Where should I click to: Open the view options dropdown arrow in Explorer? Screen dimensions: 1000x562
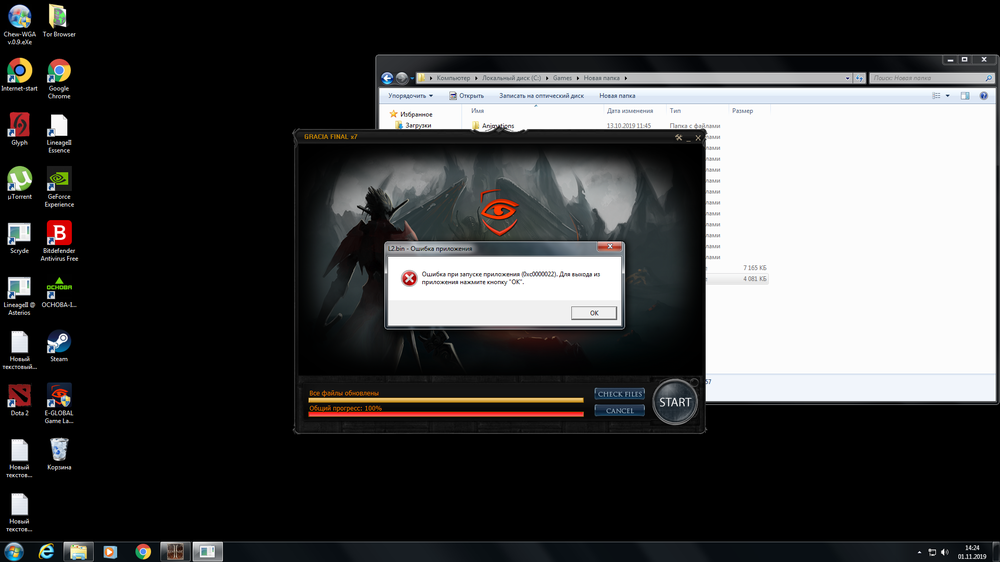(x=948, y=96)
